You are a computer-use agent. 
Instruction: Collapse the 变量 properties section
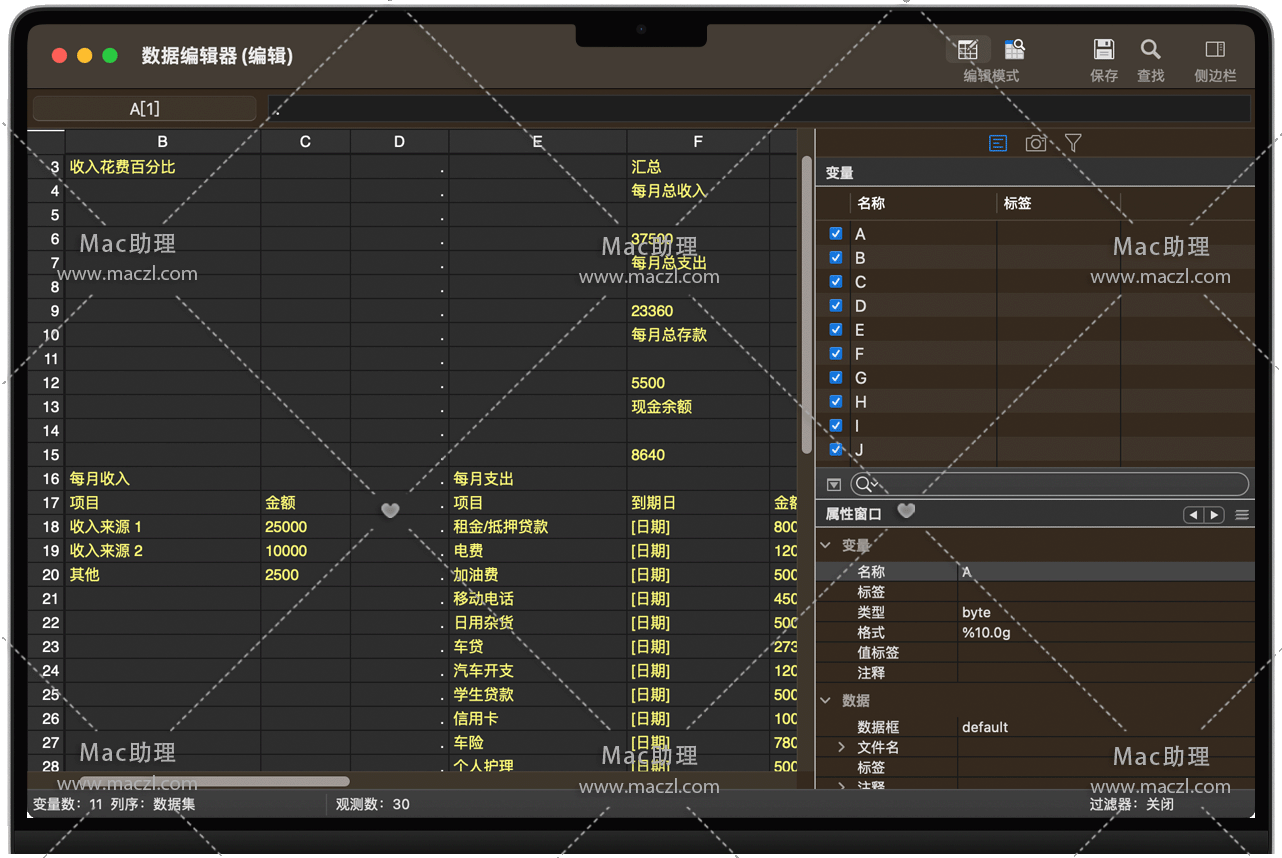point(826,546)
